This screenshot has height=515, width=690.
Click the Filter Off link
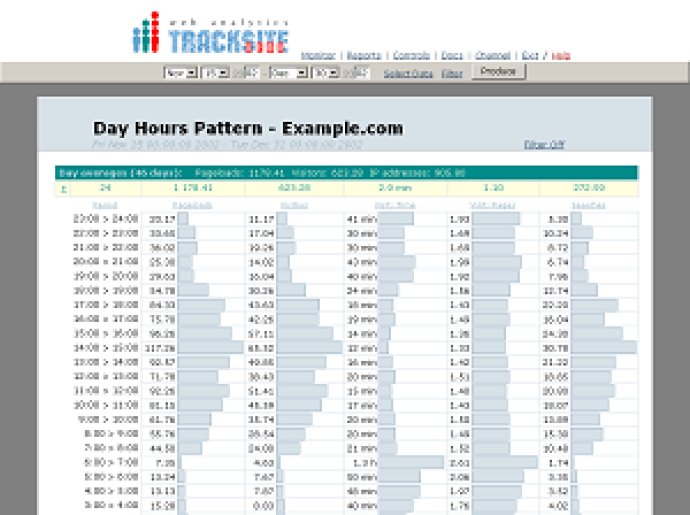544,144
